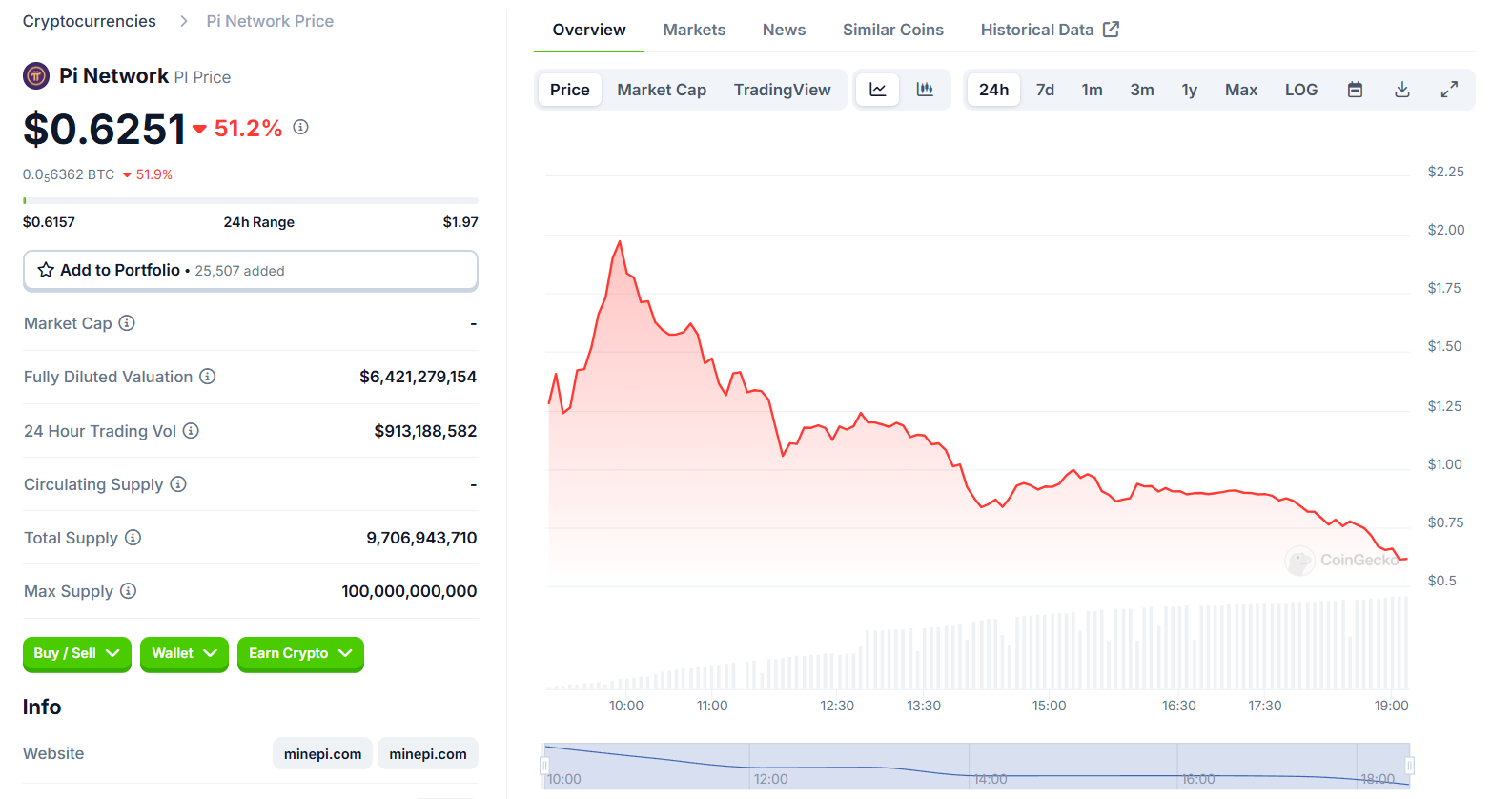
Task: Click the $0.6251 current price
Action: (105, 129)
